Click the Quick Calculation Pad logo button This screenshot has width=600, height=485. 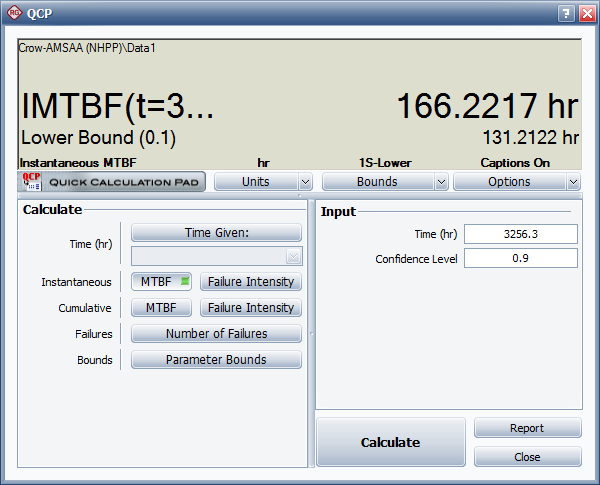click(112, 181)
